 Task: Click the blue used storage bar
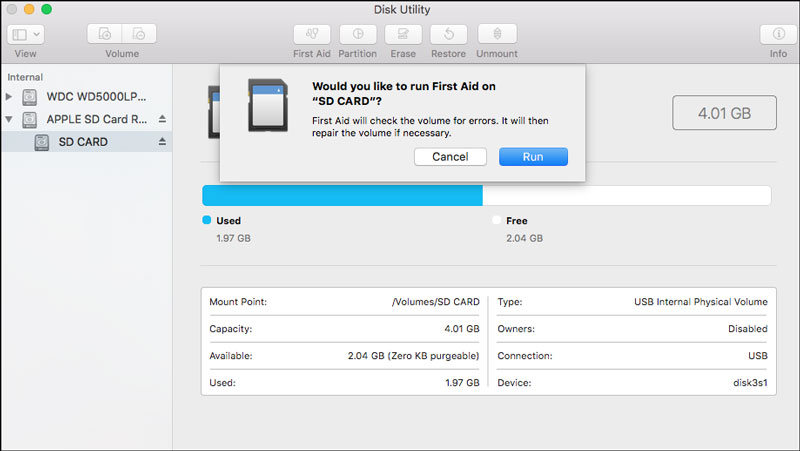(x=342, y=195)
